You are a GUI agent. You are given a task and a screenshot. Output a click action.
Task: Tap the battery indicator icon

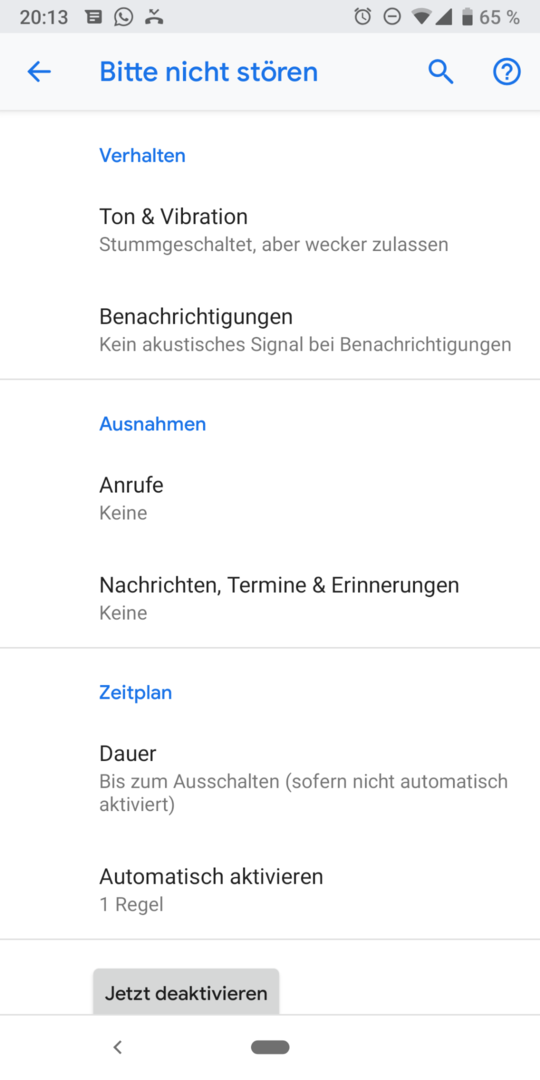(468, 17)
